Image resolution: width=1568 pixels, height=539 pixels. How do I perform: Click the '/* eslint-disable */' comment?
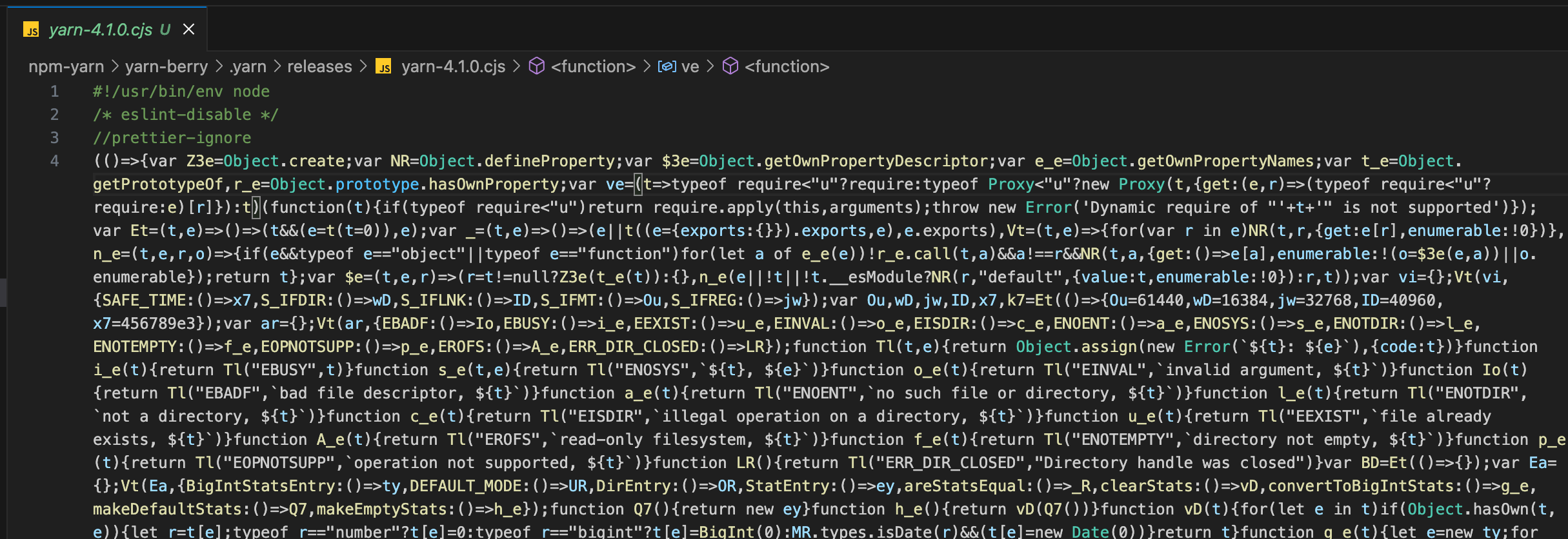(x=186, y=115)
